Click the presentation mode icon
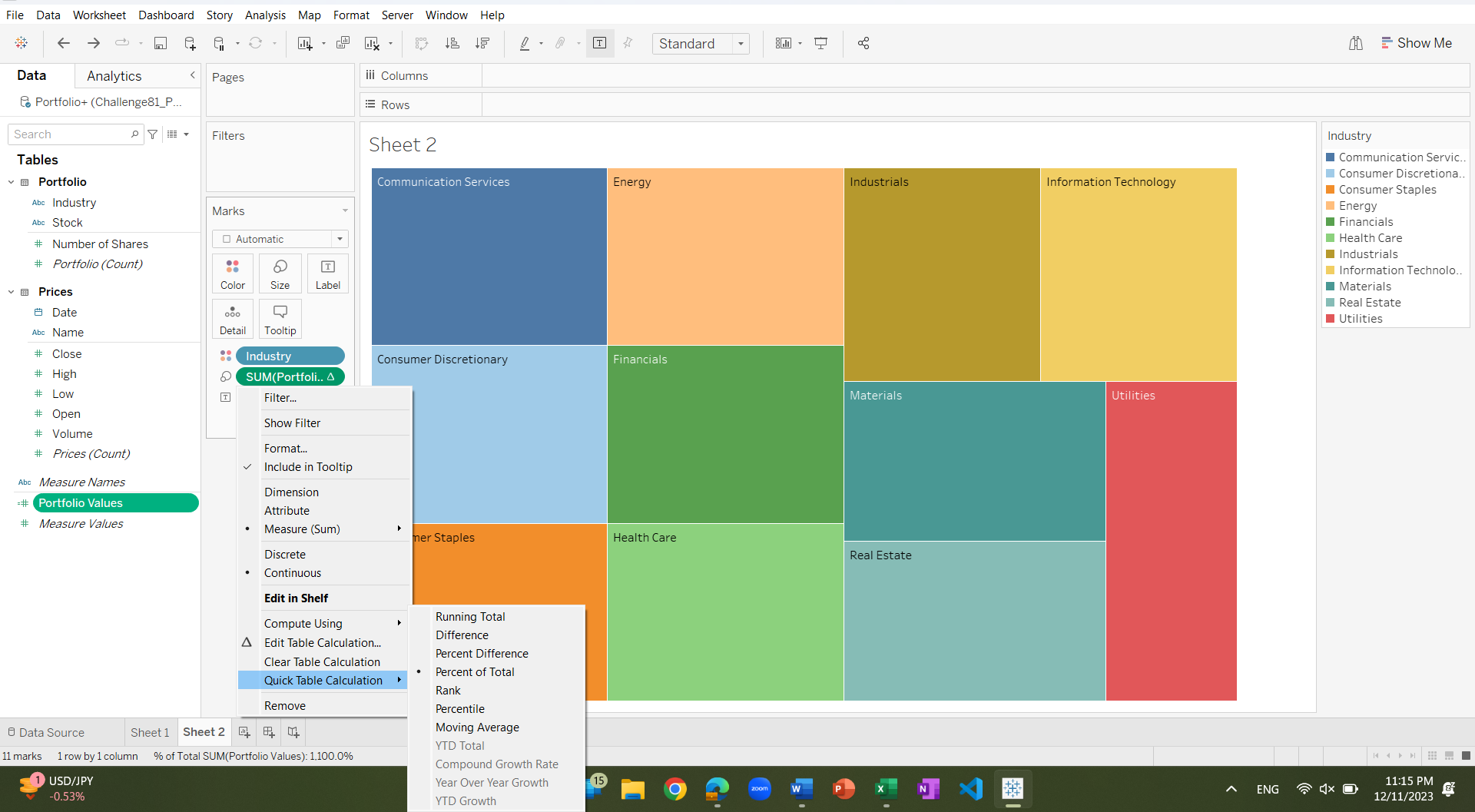The width and height of the screenshot is (1475, 812). pos(820,44)
